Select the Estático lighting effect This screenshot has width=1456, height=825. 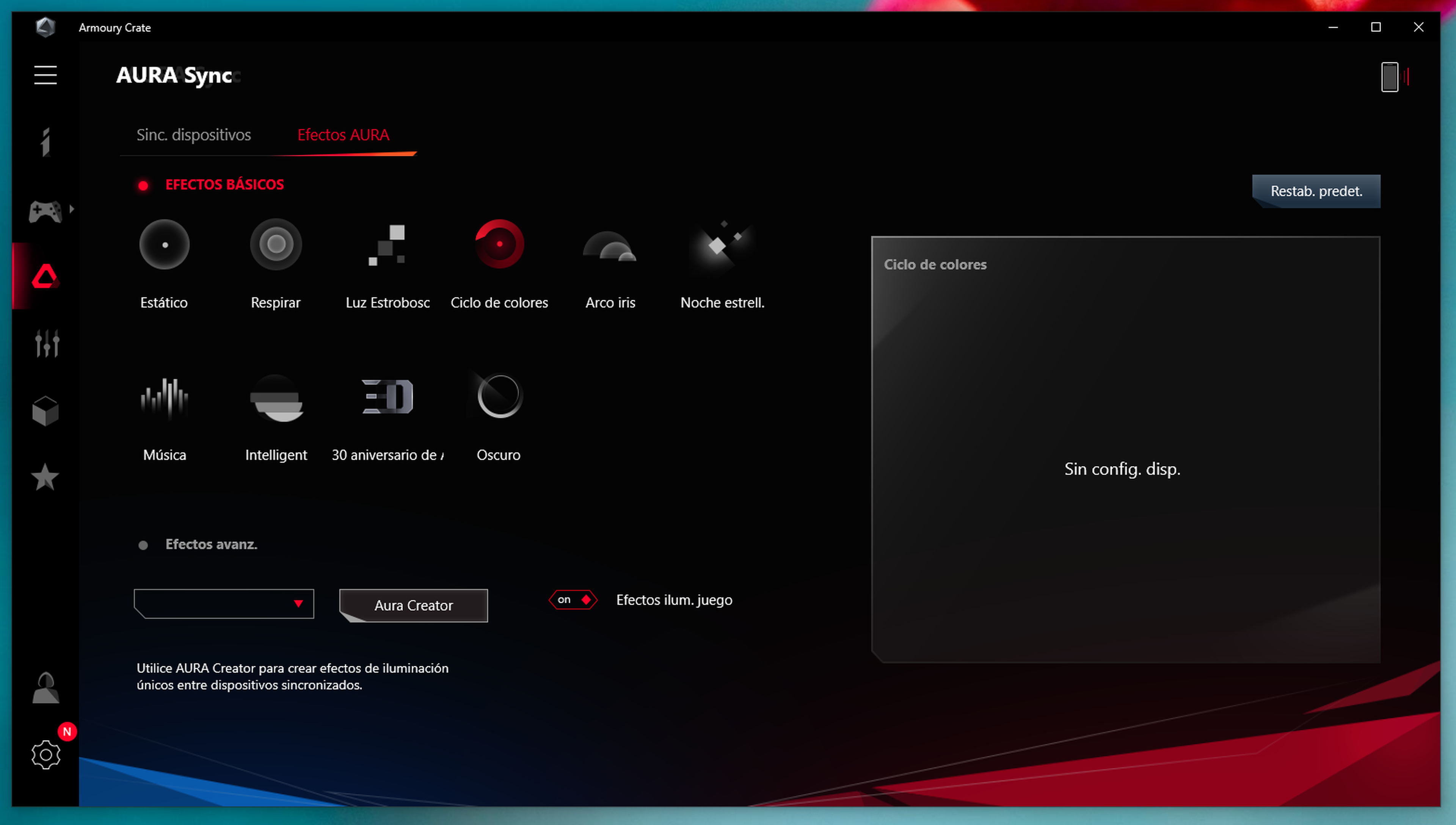click(x=164, y=245)
